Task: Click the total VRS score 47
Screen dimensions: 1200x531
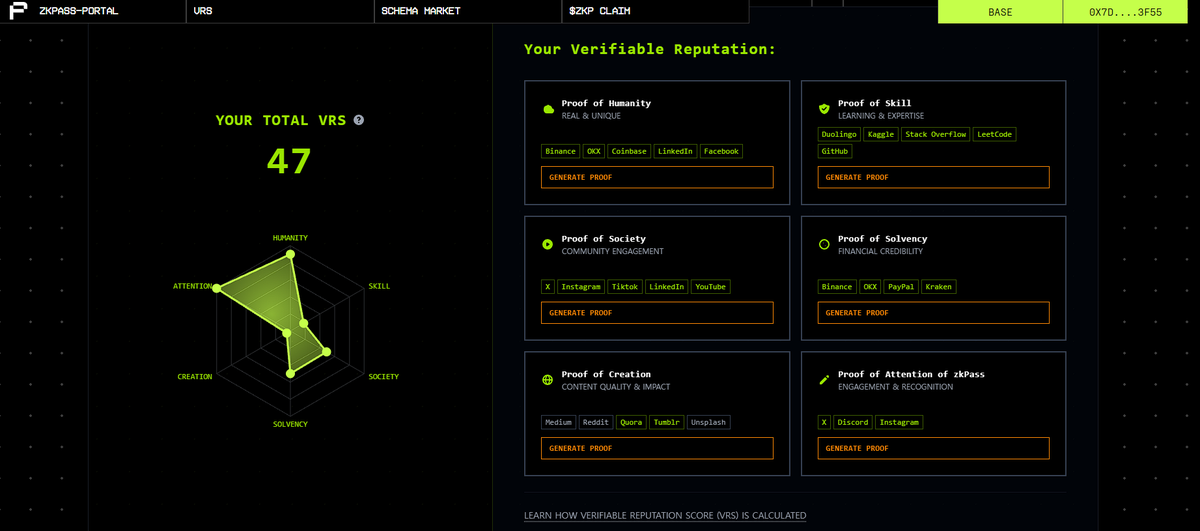Action: (x=289, y=161)
